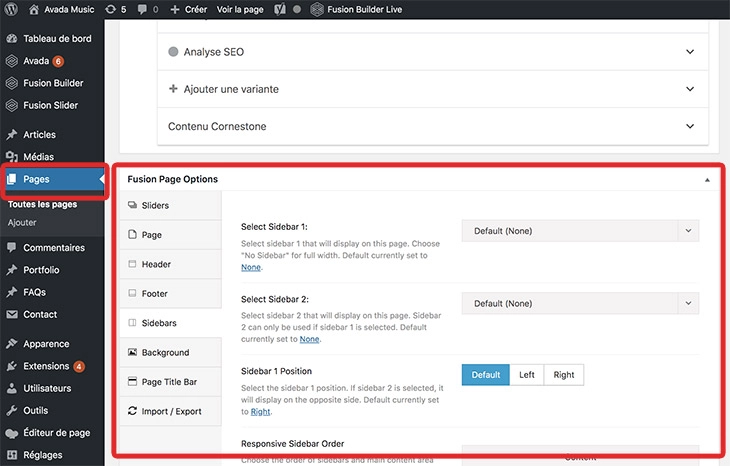Open the Select Sidebar 2 dropdown
Screen dimensions: 730x466
point(580,304)
